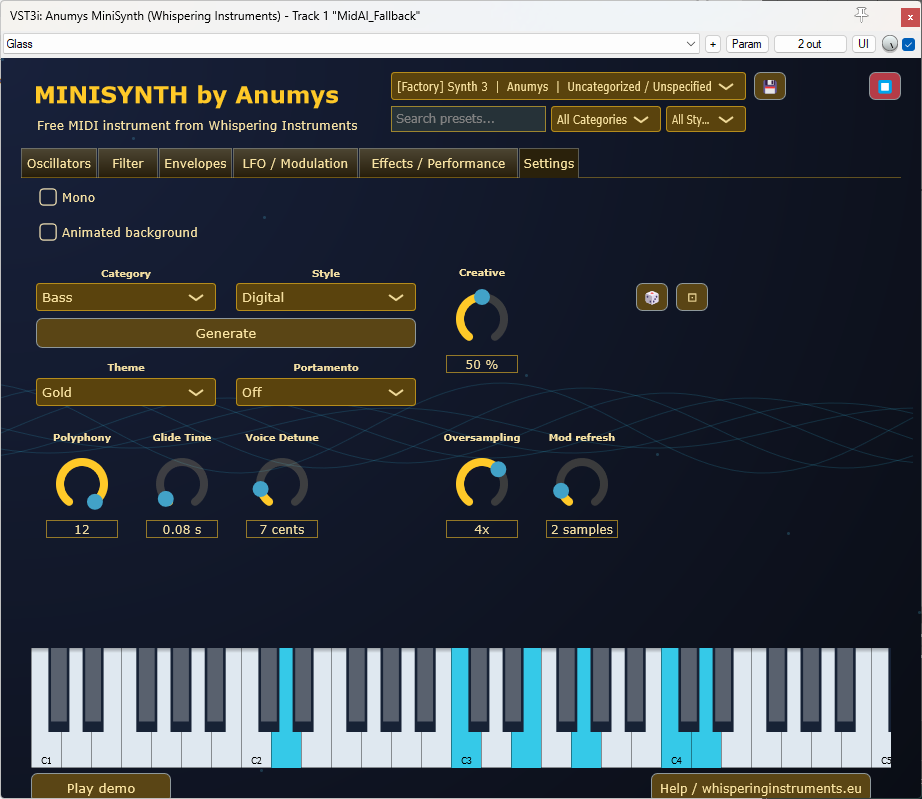Image resolution: width=922 pixels, height=799 pixels.
Task: Adjust the Polyphony knob
Action: 82,484
